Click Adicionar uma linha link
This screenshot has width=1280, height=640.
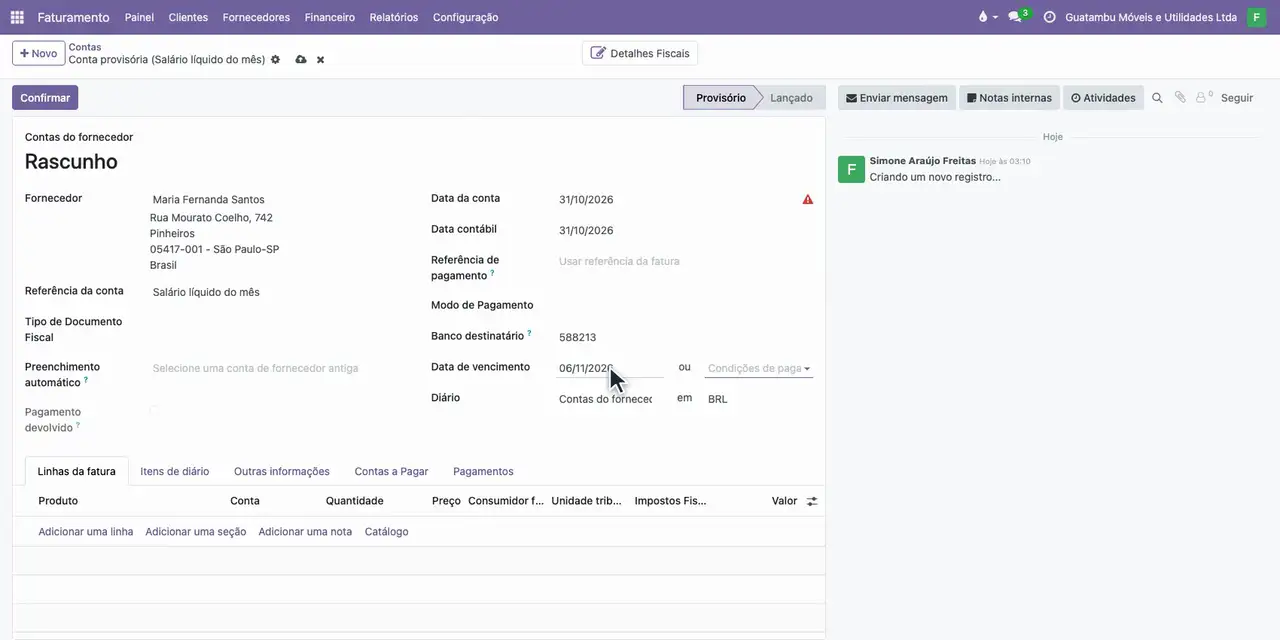pos(86,531)
